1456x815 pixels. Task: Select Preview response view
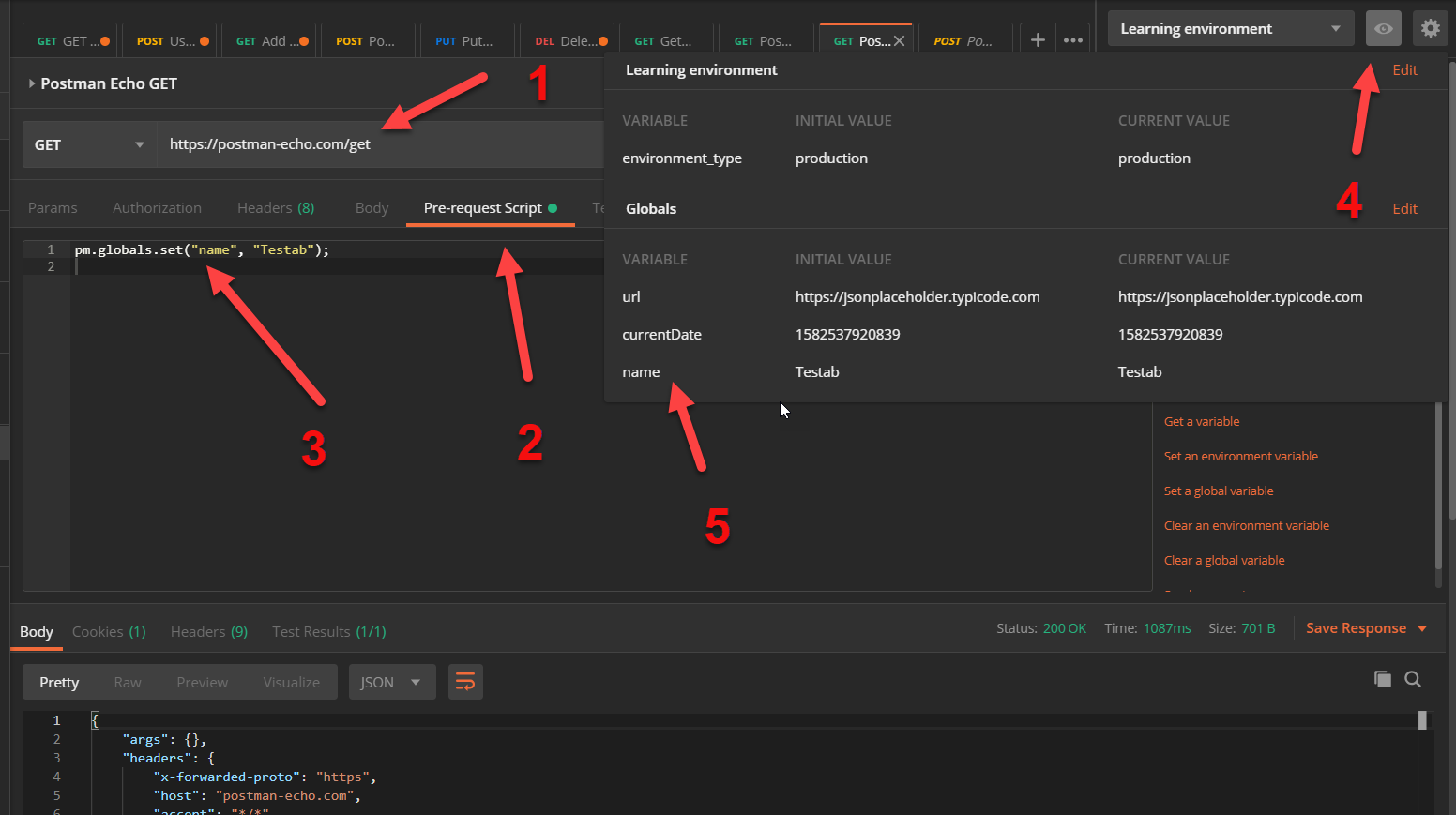click(202, 682)
